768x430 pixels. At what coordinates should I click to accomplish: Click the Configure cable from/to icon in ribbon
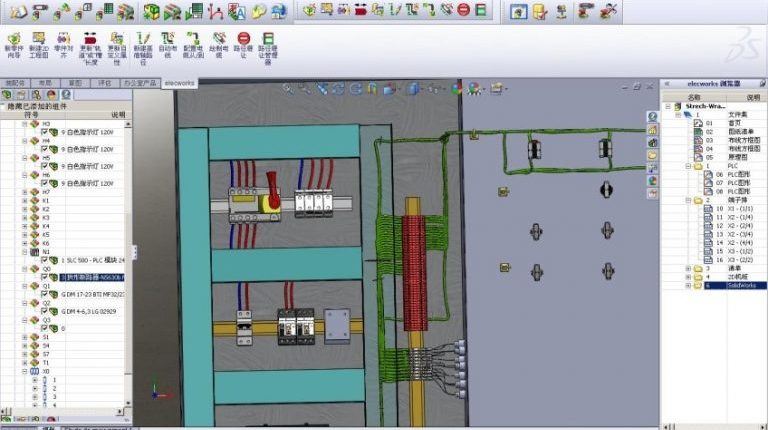pyautogui.click(x=193, y=38)
